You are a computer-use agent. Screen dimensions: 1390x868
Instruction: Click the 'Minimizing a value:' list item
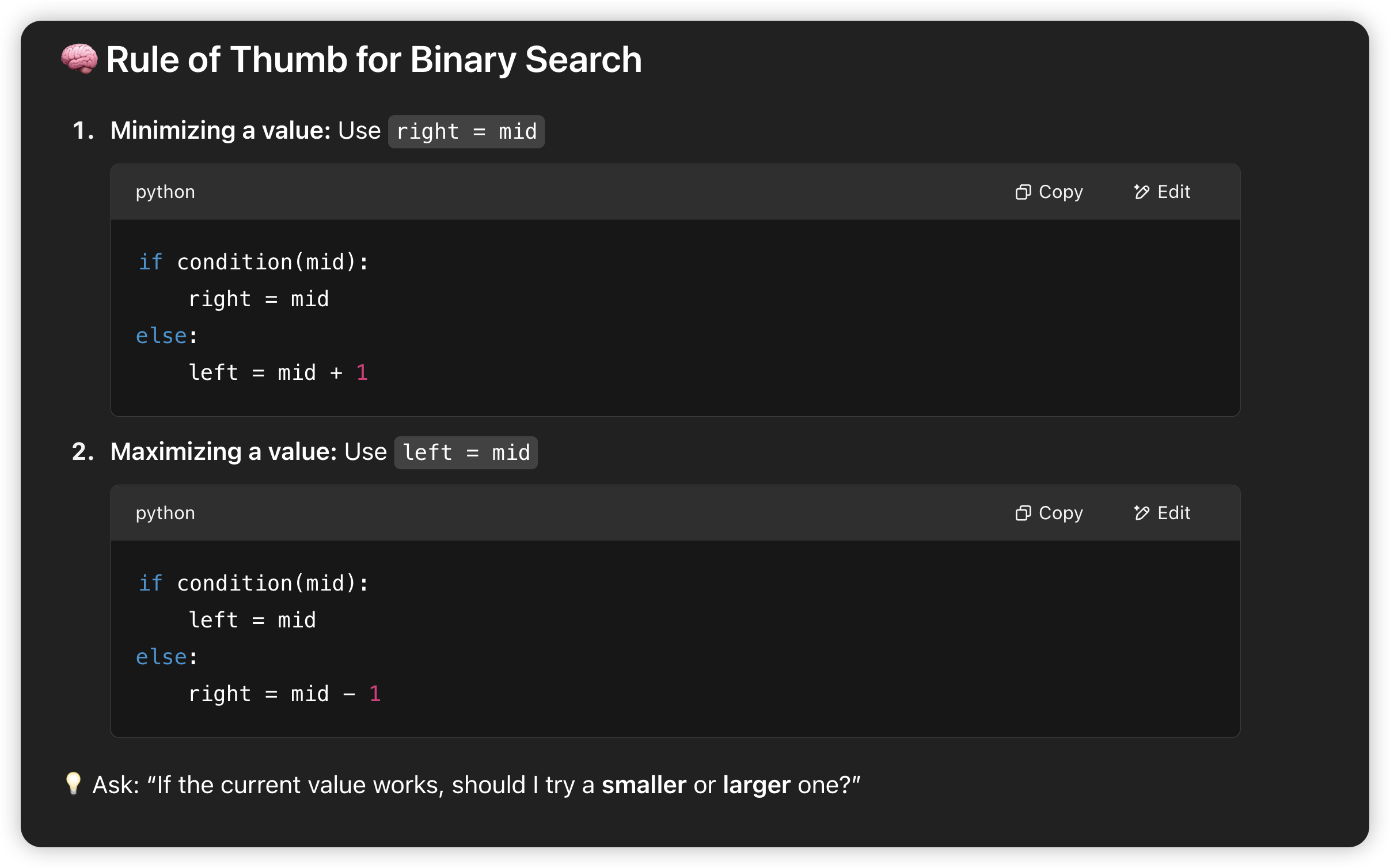click(221, 131)
